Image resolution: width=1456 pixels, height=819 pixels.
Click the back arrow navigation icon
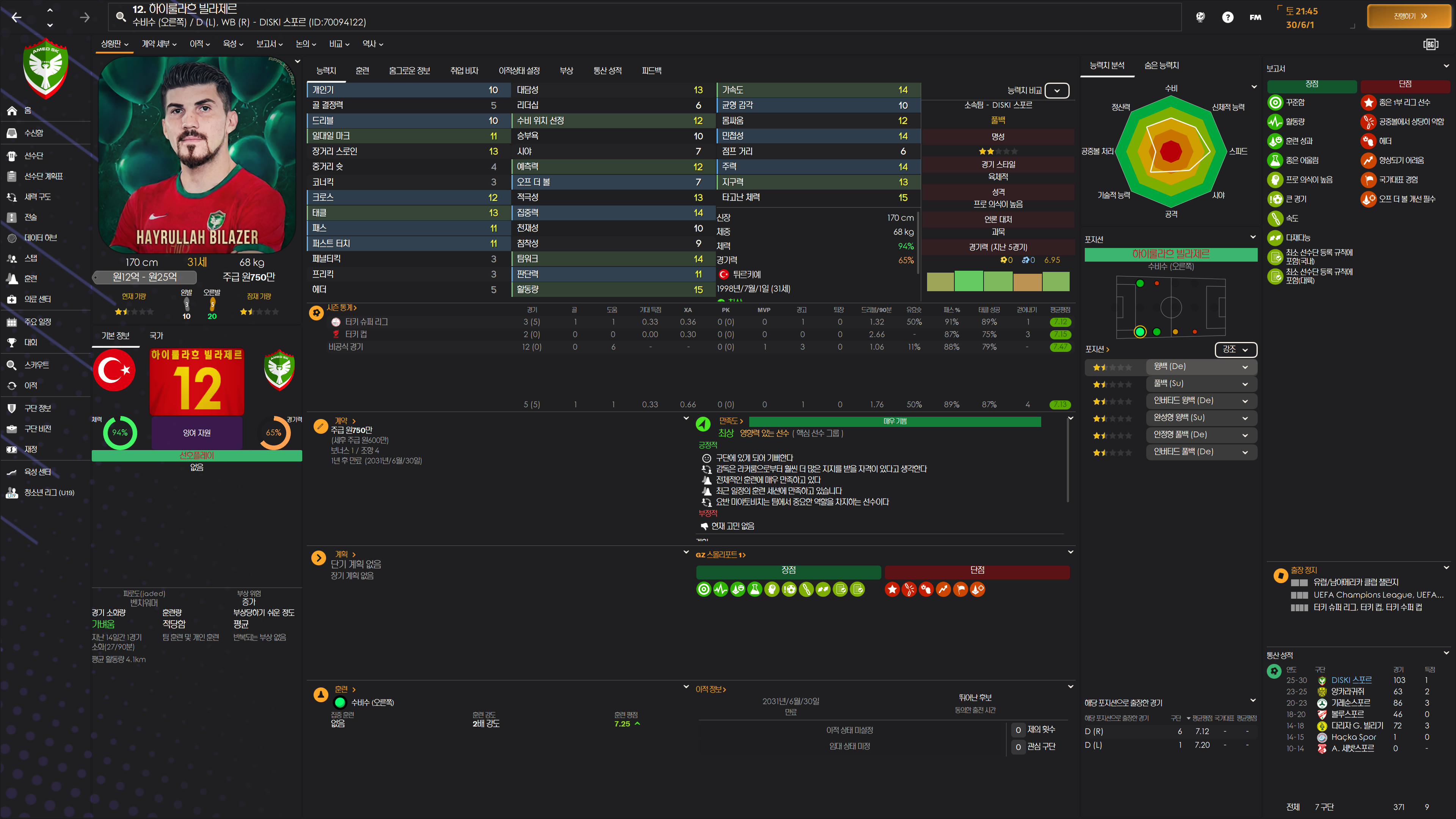pyautogui.click(x=16, y=17)
